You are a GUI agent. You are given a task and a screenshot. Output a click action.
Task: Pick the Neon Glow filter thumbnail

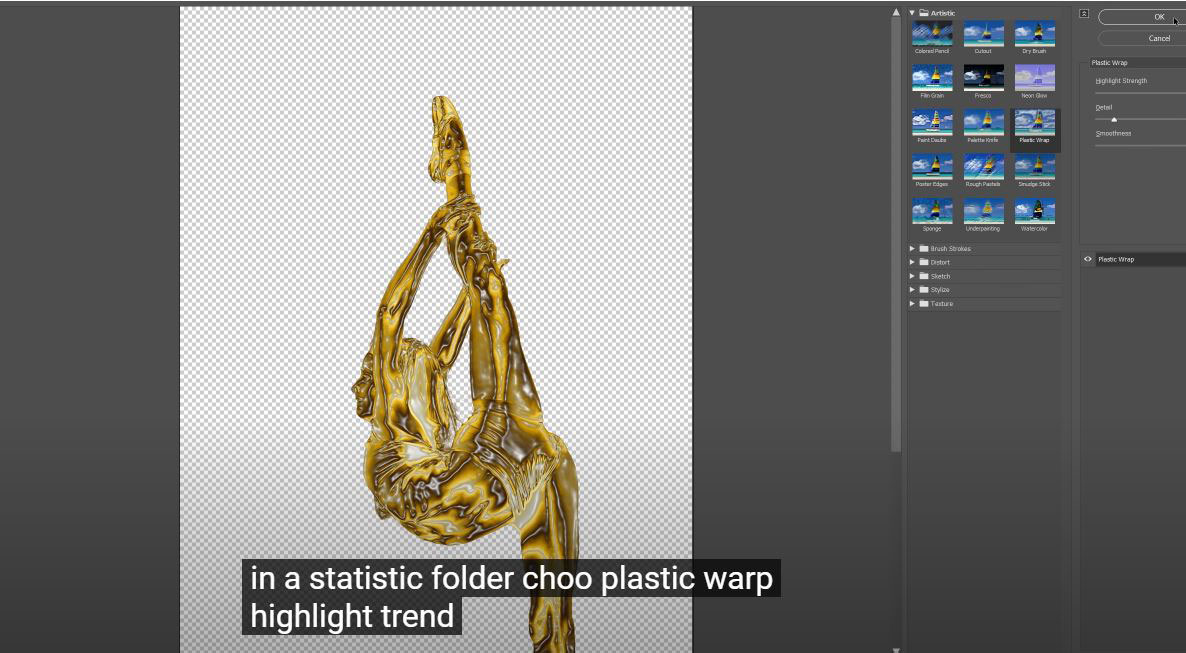pyautogui.click(x=1034, y=78)
